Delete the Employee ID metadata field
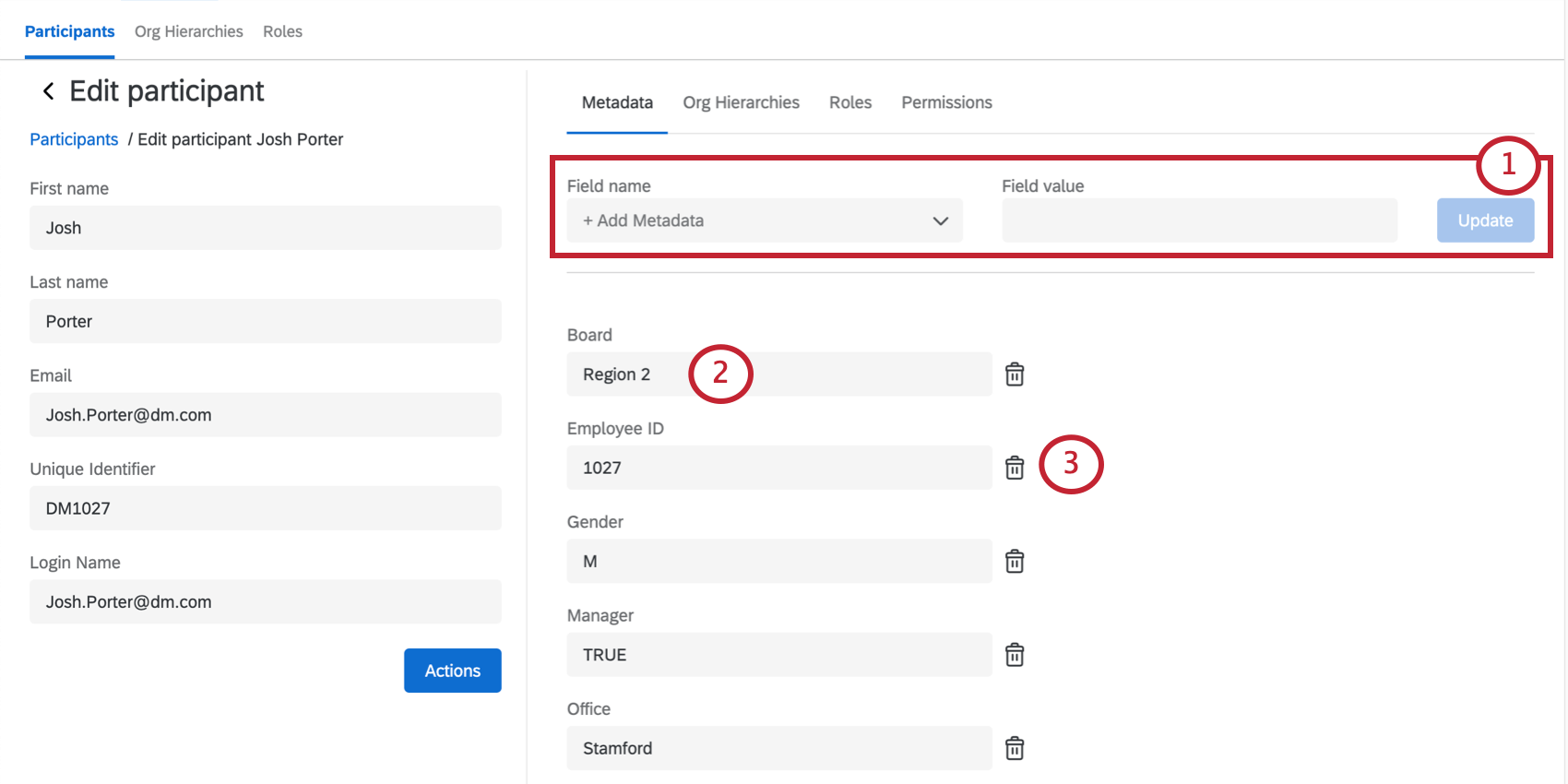1568x784 pixels. click(1015, 468)
